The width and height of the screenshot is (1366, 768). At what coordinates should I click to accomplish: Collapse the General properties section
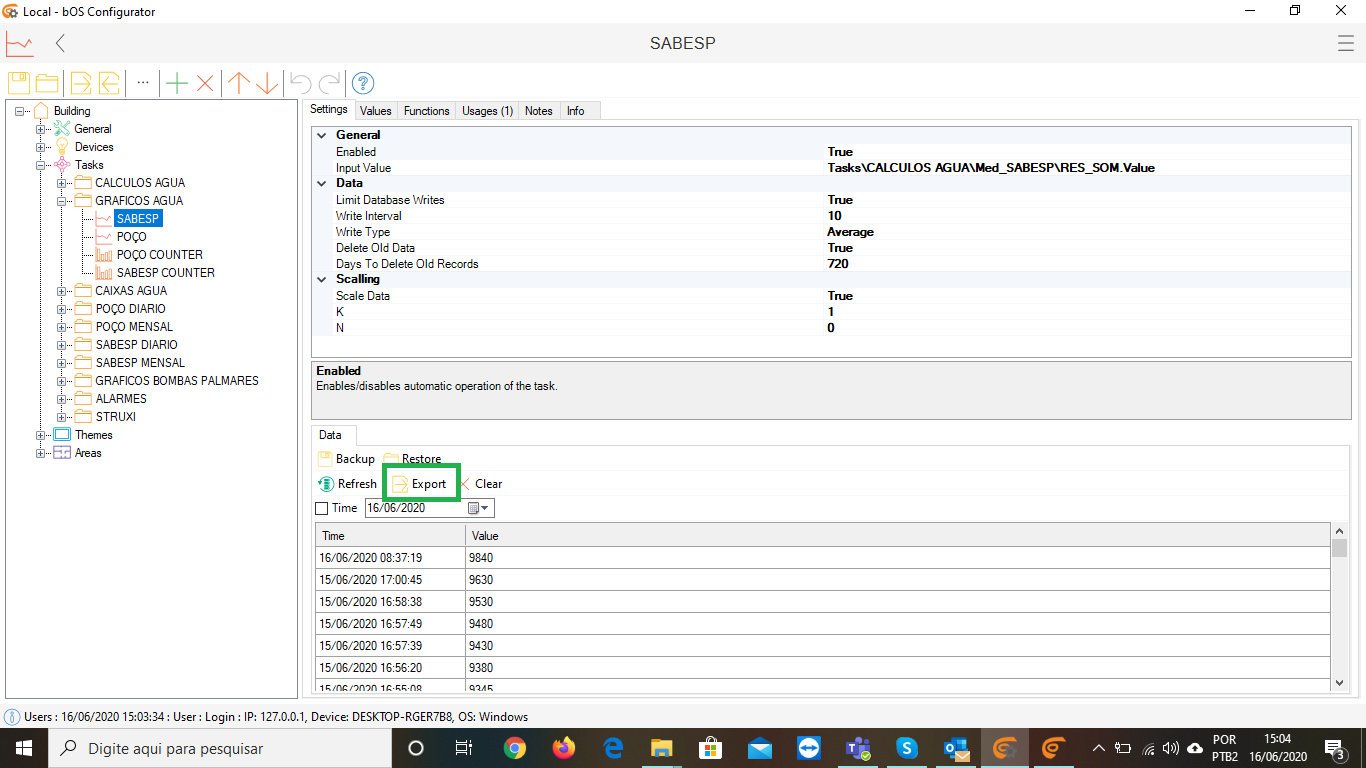click(x=321, y=135)
